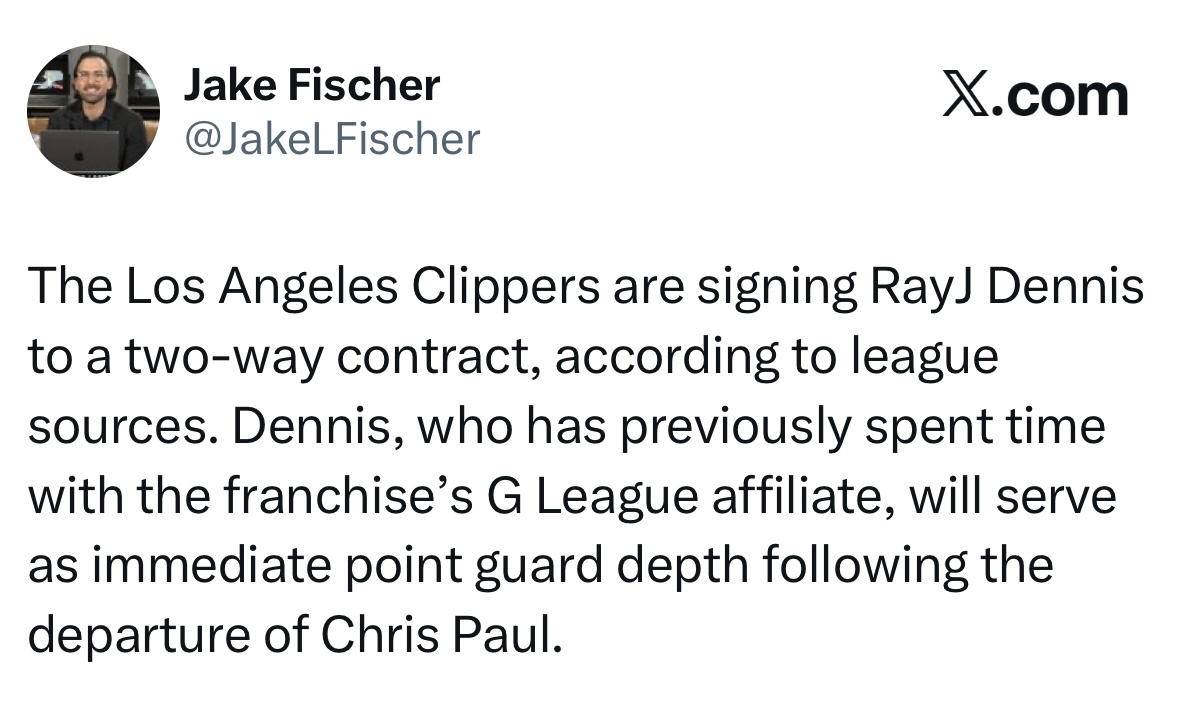The width and height of the screenshot is (1179, 715).
Task: Click the X.com watermark text
Action: click(1036, 96)
